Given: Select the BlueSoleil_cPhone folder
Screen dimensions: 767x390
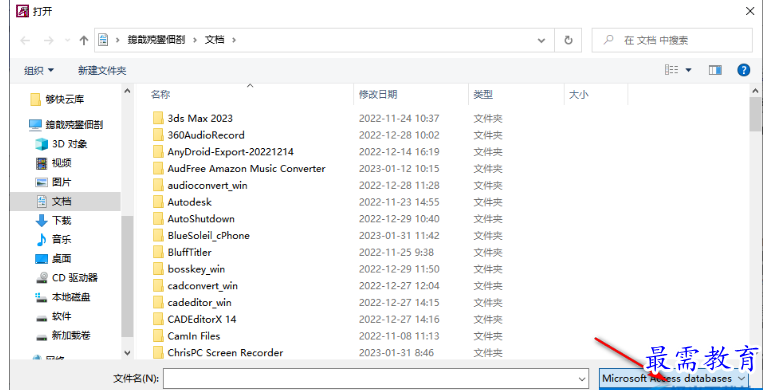Looking at the screenshot, I should 208,235.
